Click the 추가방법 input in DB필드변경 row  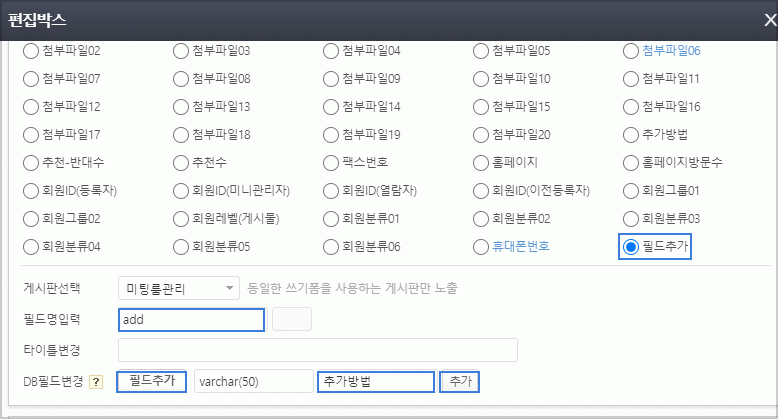(x=375, y=382)
